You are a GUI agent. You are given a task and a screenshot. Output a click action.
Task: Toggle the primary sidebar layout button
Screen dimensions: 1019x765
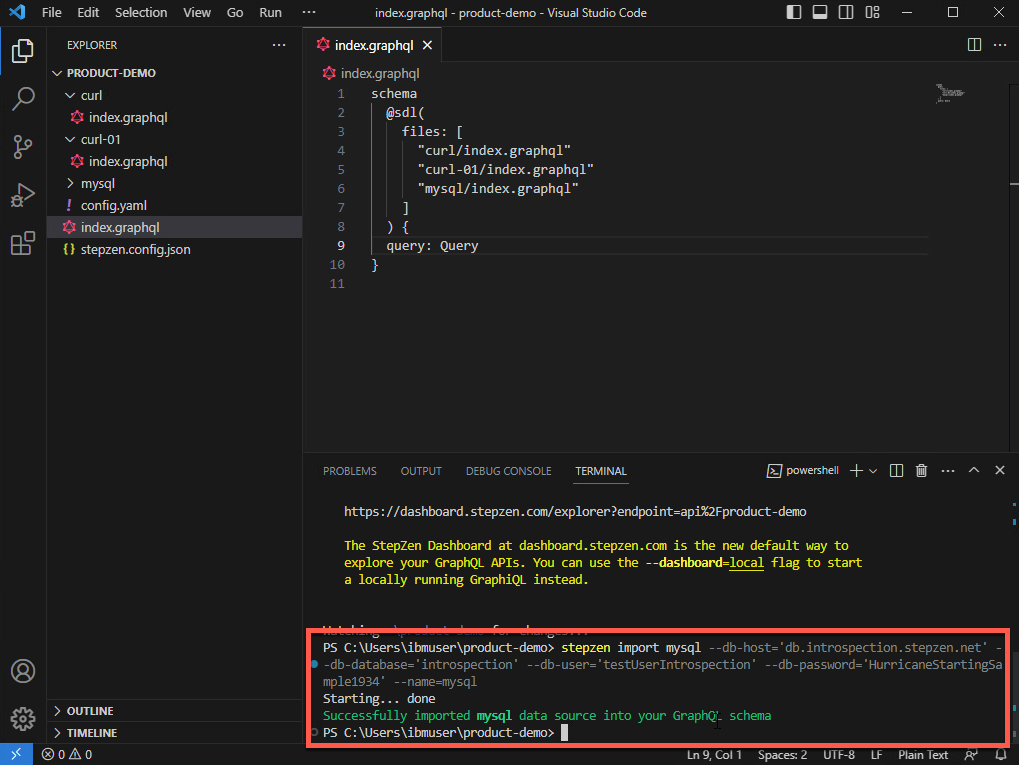click(794, 13)
